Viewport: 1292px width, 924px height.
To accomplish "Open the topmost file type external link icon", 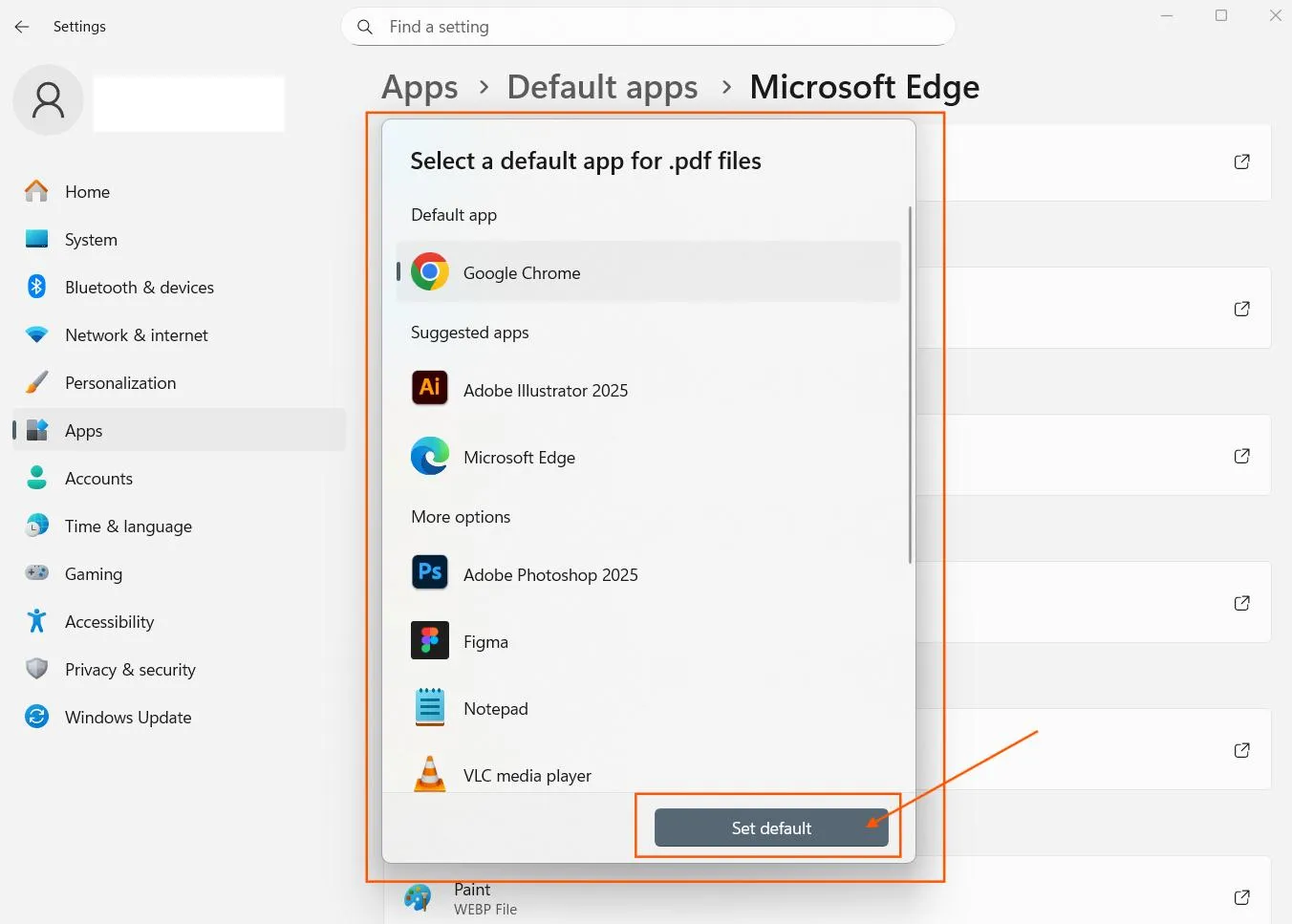I will (1241, 161).
